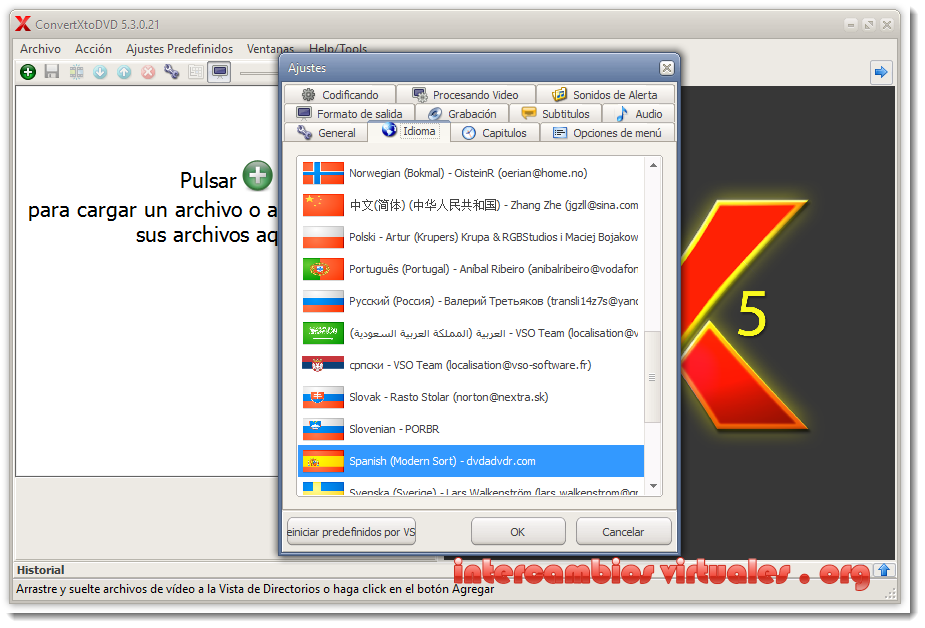The height and width of the screenshot is (628, 925).
Task: Click the red remove item icon
Action: pyautogui.click(x=147, y=72)
